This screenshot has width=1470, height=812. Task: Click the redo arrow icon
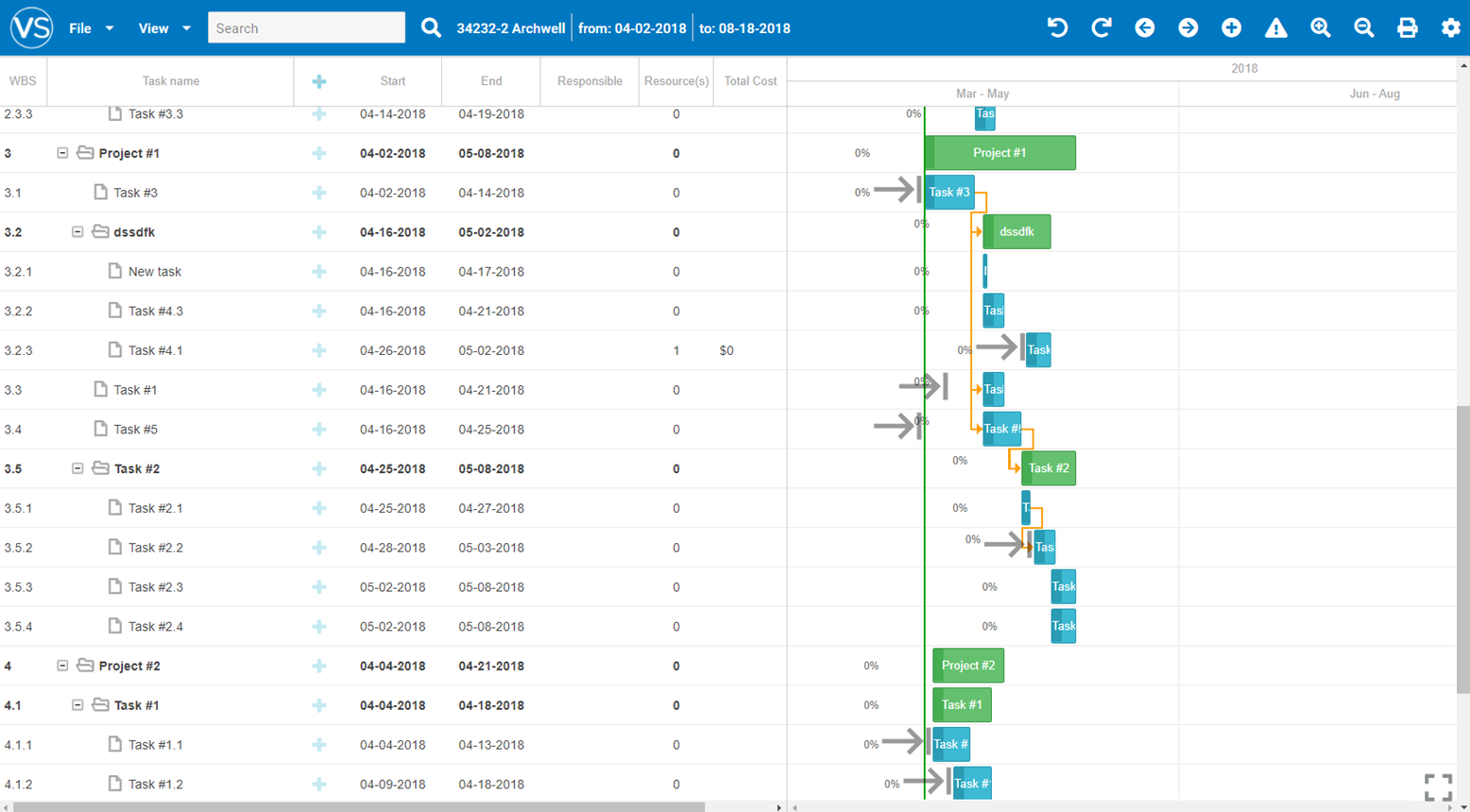tap(1101, 27)
